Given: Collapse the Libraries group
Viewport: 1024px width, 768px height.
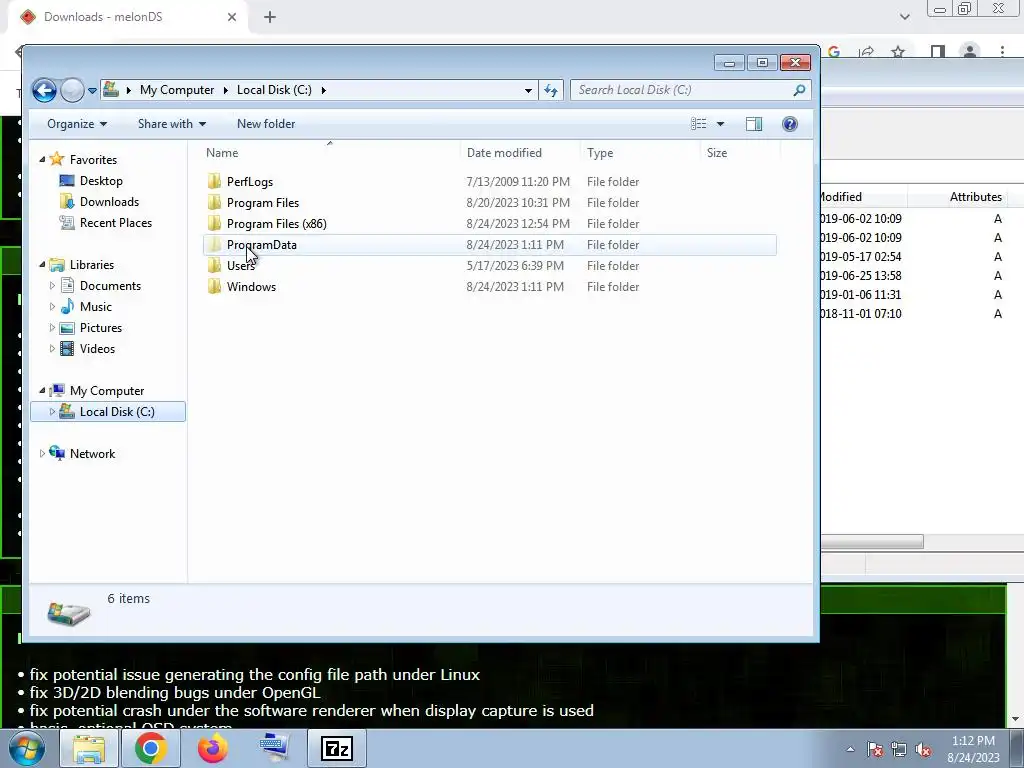Looking at the screenshot, I should [x=42, y=264].
